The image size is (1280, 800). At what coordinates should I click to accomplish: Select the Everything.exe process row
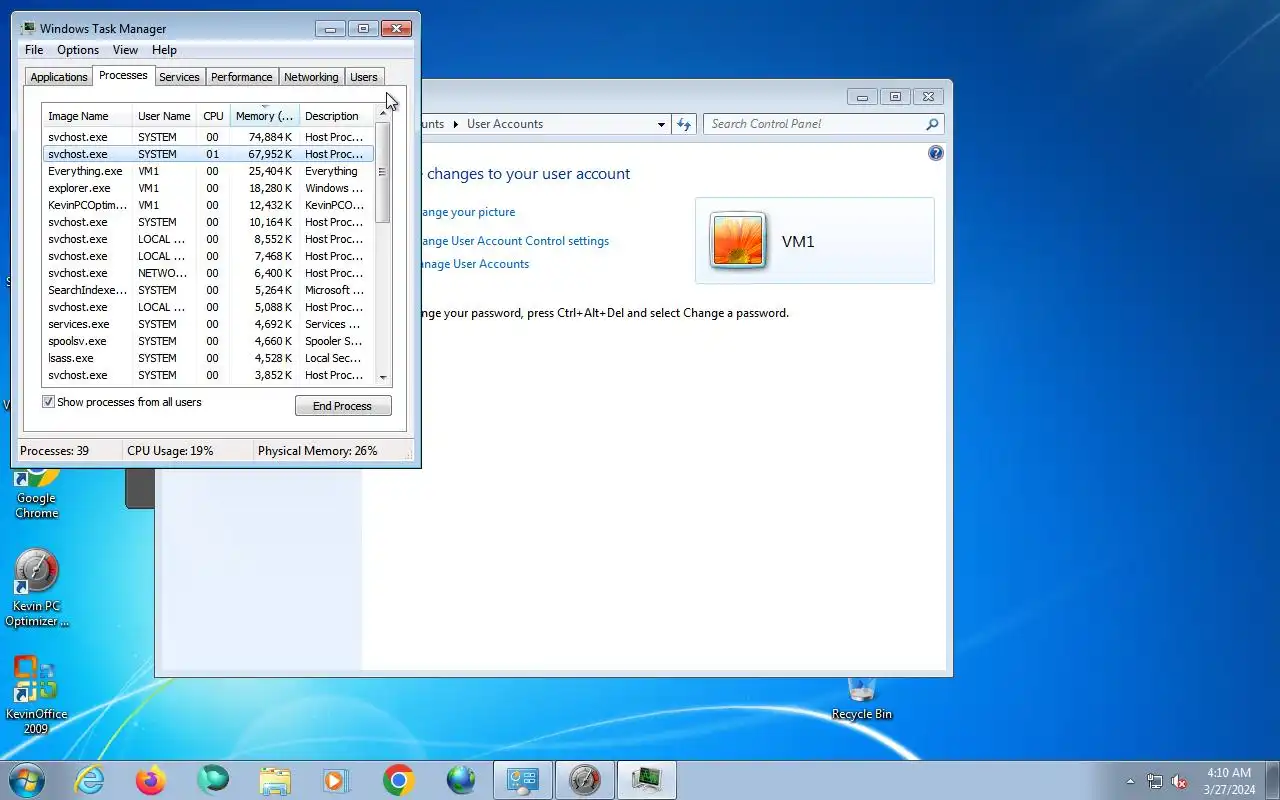click(x=208, y=171)
